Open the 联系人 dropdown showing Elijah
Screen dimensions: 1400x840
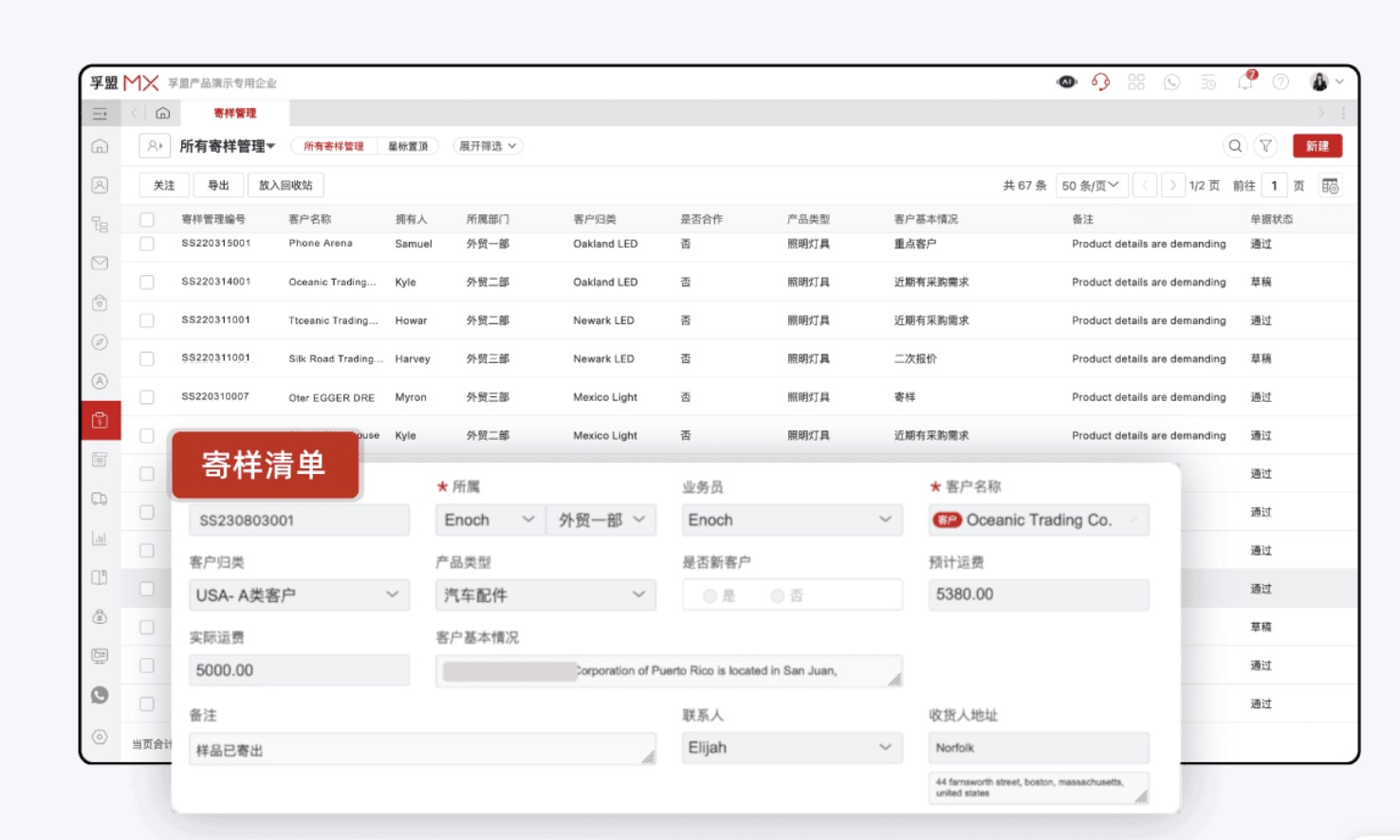pyautogui.click(x=792, y=747)
